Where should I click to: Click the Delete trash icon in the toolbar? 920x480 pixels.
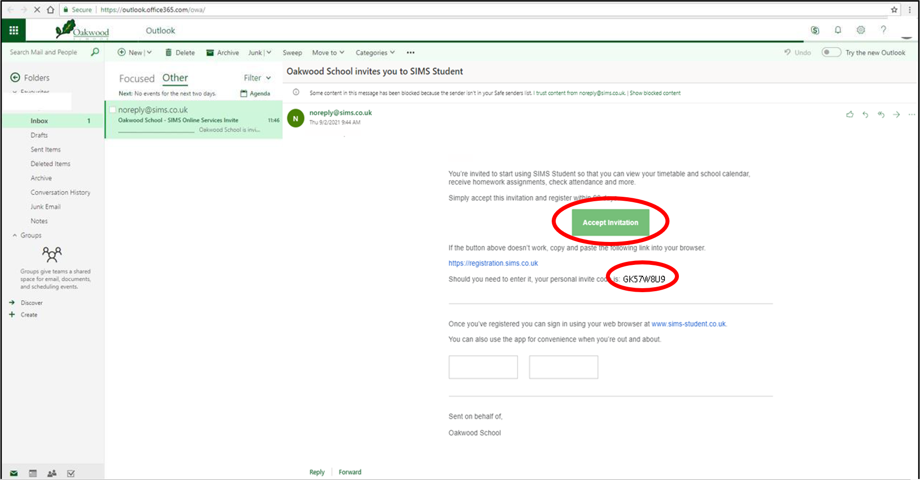(x=168, y=52)
